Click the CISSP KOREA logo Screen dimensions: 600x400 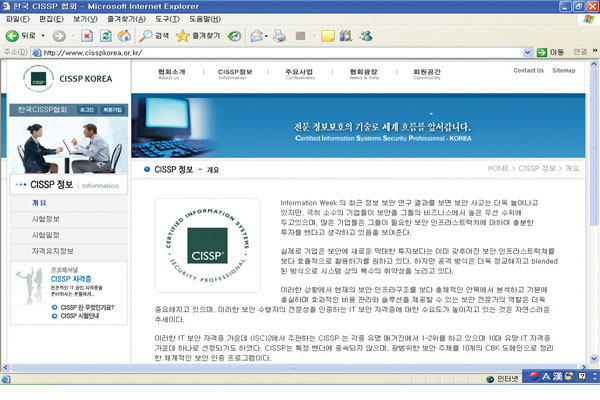[68, 78]
